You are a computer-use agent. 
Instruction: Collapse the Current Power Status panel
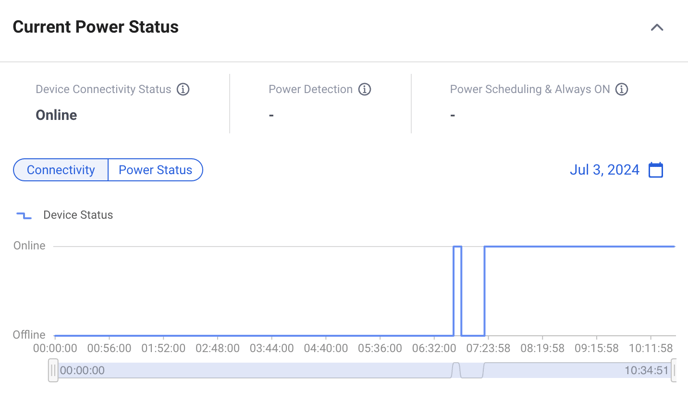(657, 27)
